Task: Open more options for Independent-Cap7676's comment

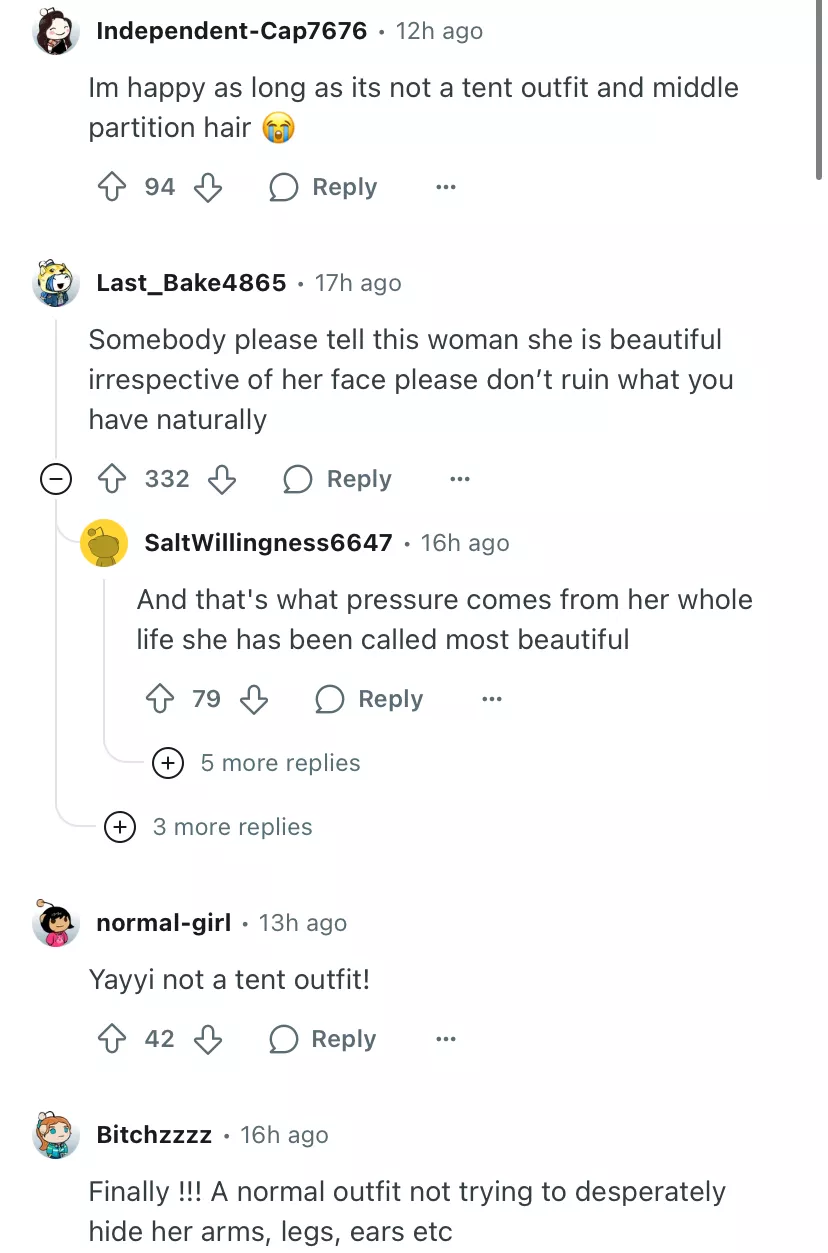Action: [446, 187]
